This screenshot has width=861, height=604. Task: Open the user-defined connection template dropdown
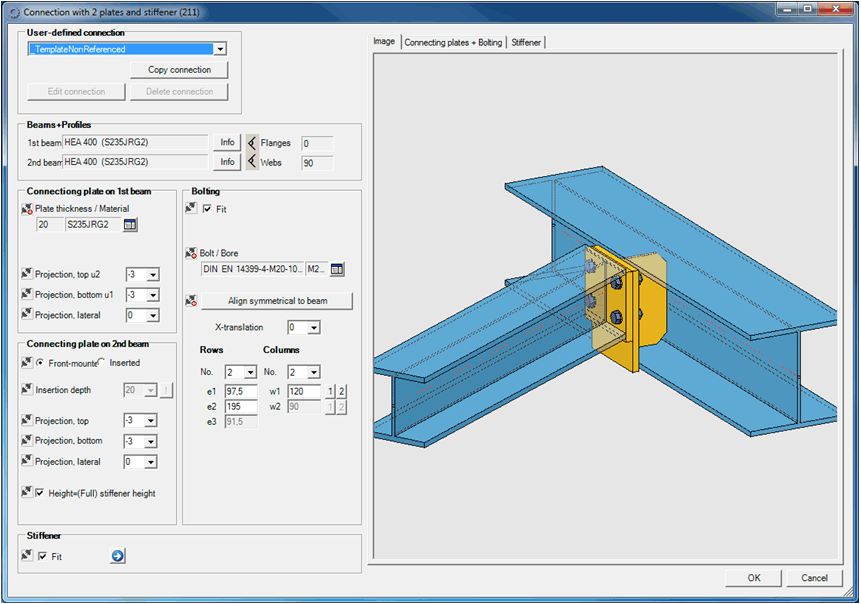tap(220, 49)
